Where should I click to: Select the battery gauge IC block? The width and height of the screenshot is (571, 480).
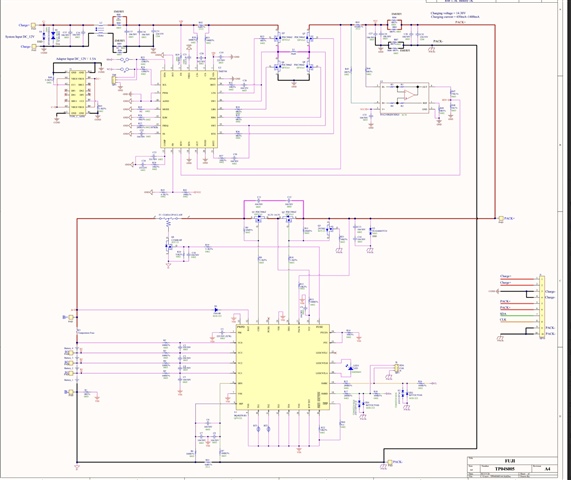point(283,367)
